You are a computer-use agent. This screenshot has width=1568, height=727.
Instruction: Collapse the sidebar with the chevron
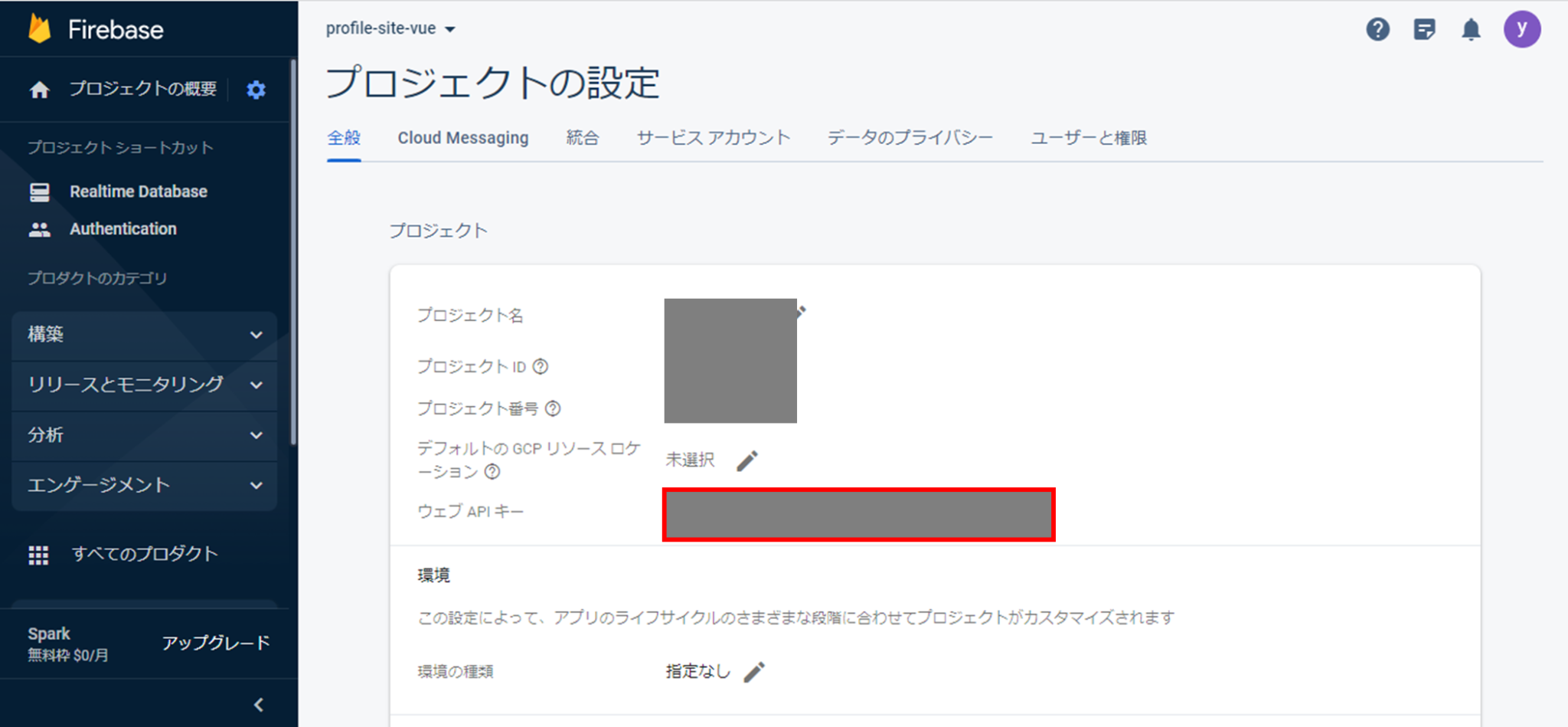click(x=257, y=705)
